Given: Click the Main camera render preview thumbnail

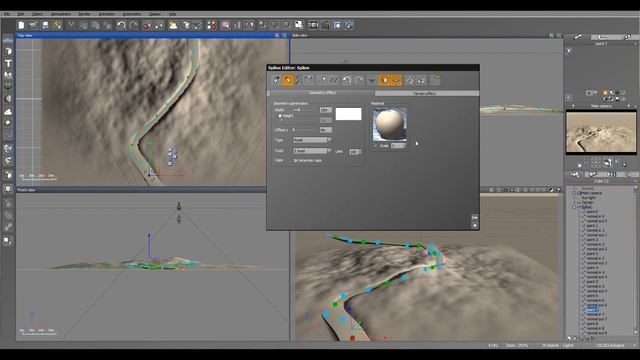Looking at the screenshot, I should click(601, 132).
